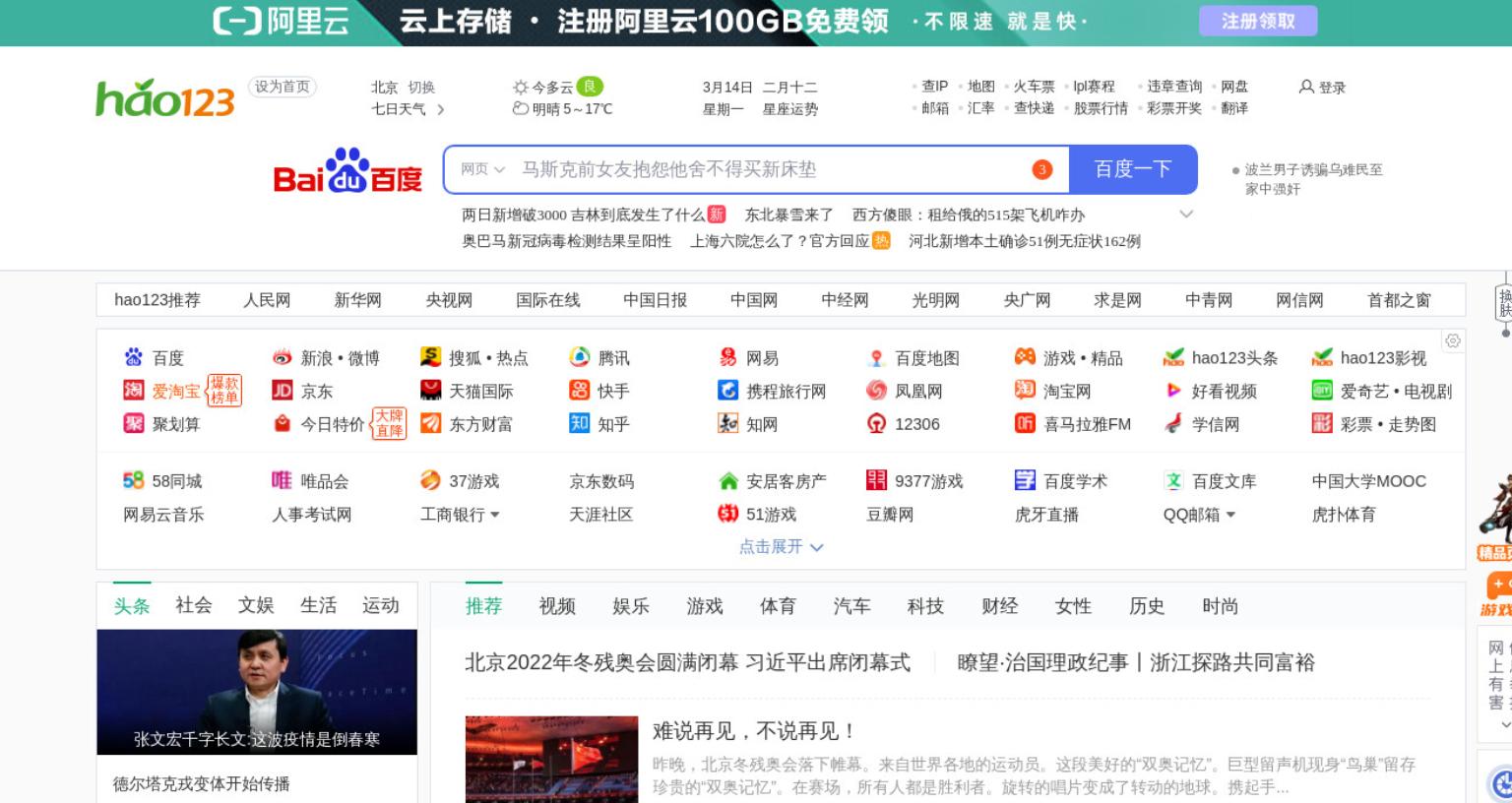The image size is (1512, 803).
Task: Expand more sites with 点击展开
Action: click(x=781, y=546)
